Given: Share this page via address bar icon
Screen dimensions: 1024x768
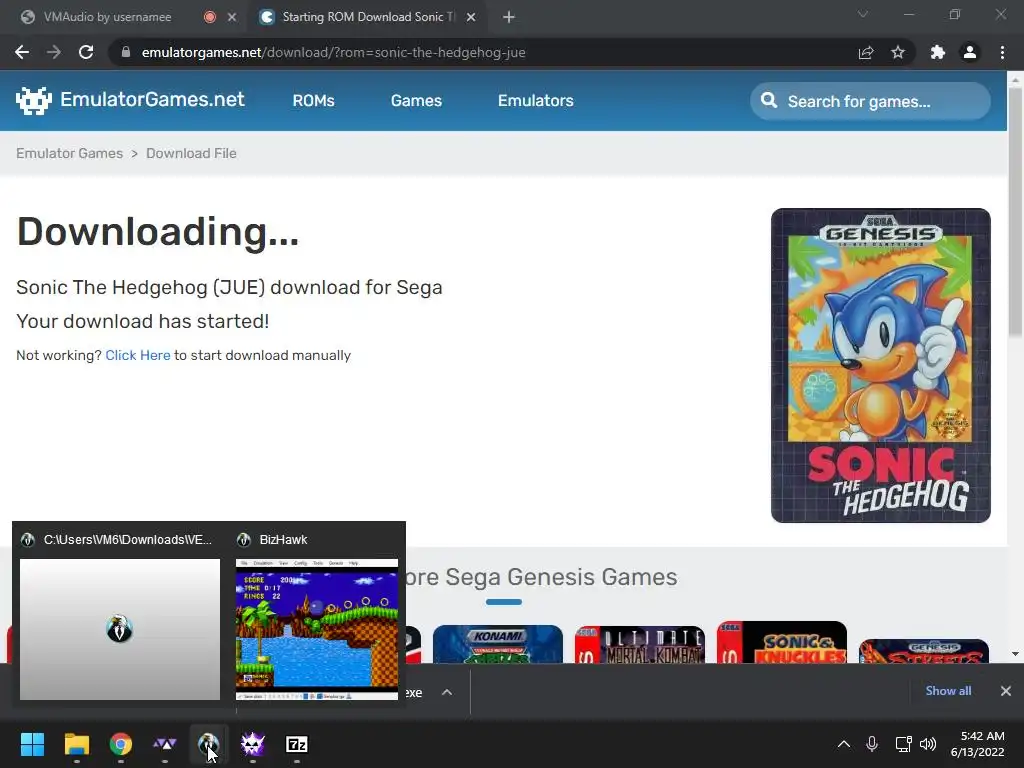Looking at the screenshot, I should point(866,52).
